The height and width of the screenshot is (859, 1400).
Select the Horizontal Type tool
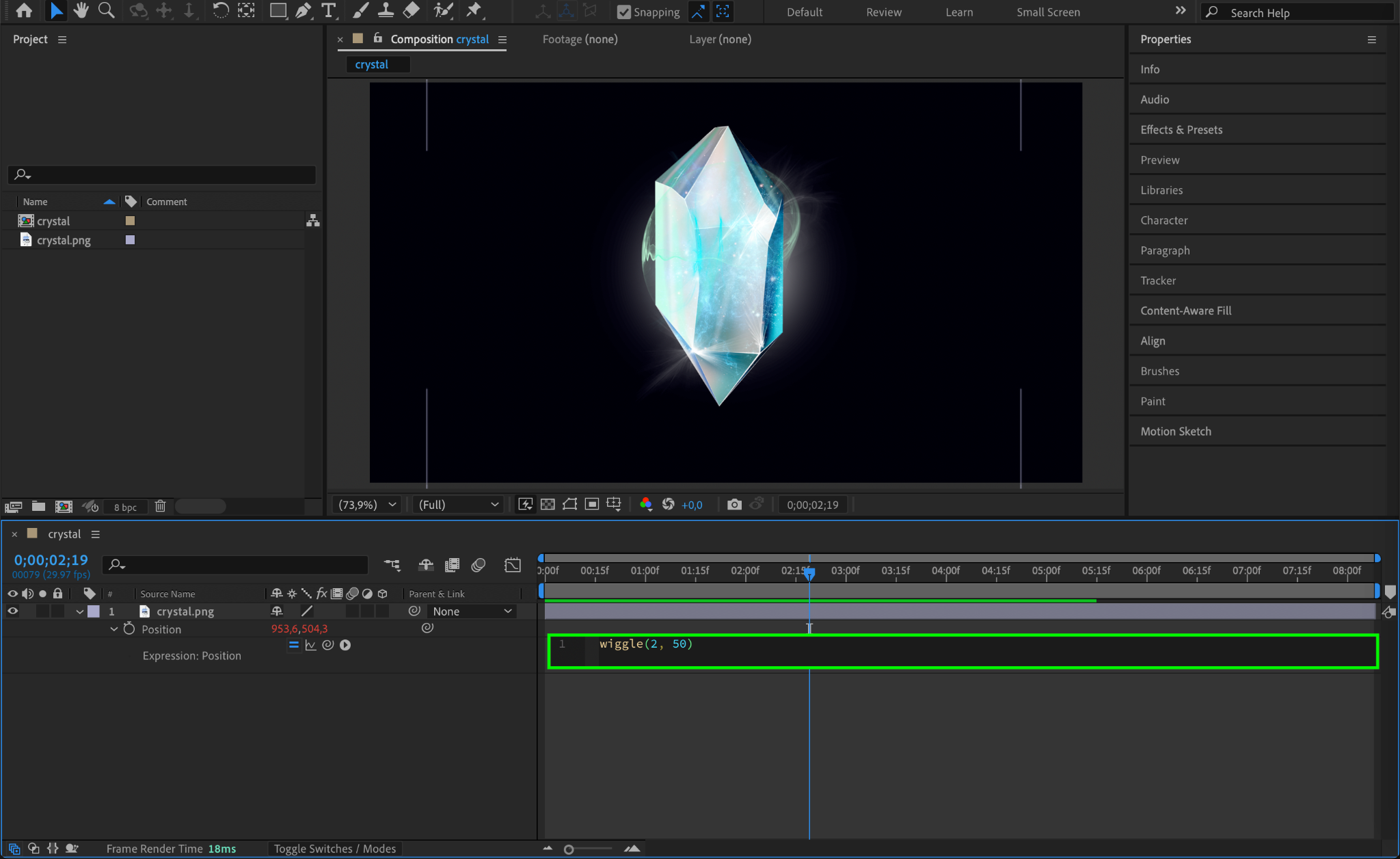tap(329, 10)
